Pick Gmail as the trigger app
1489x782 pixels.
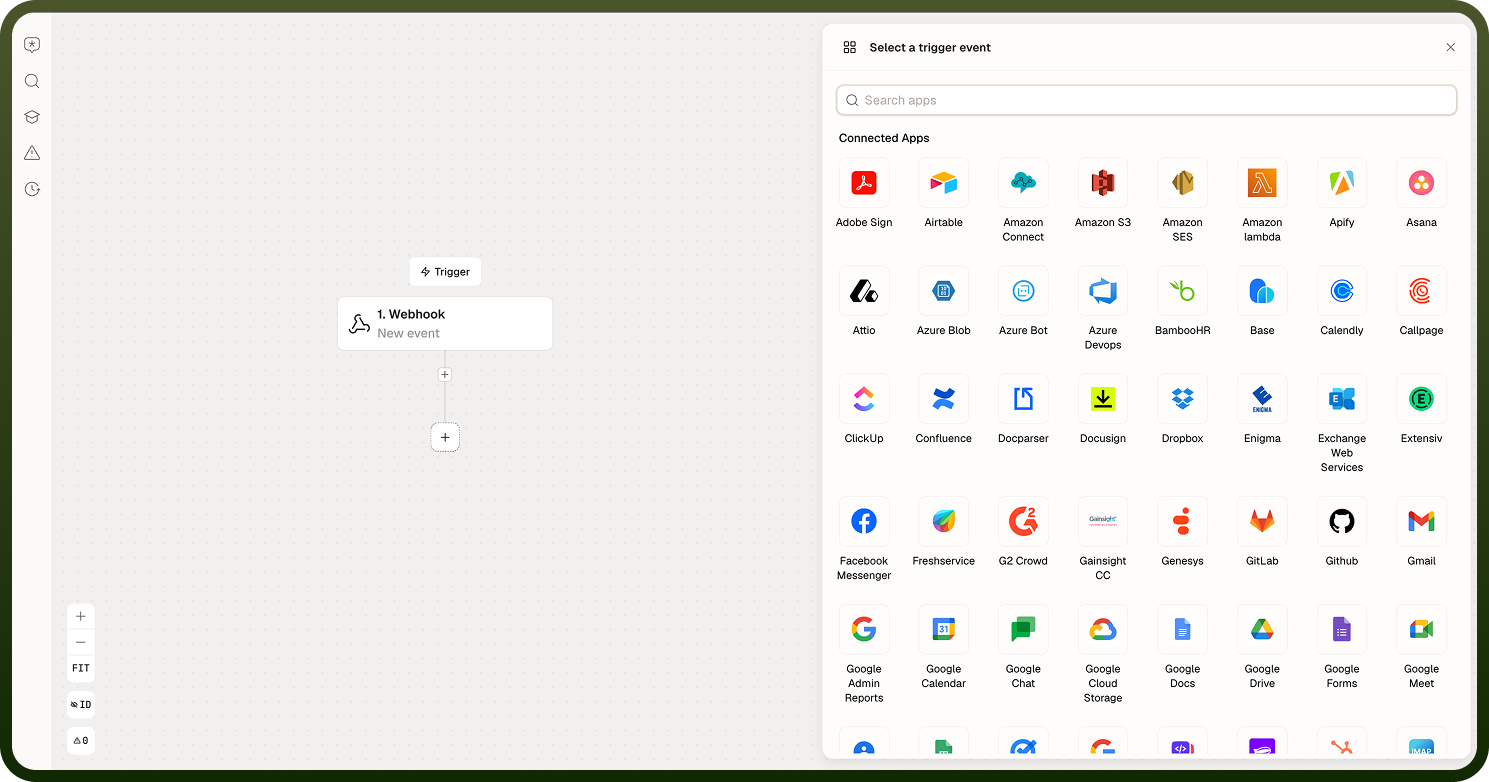click(1421, 522)
